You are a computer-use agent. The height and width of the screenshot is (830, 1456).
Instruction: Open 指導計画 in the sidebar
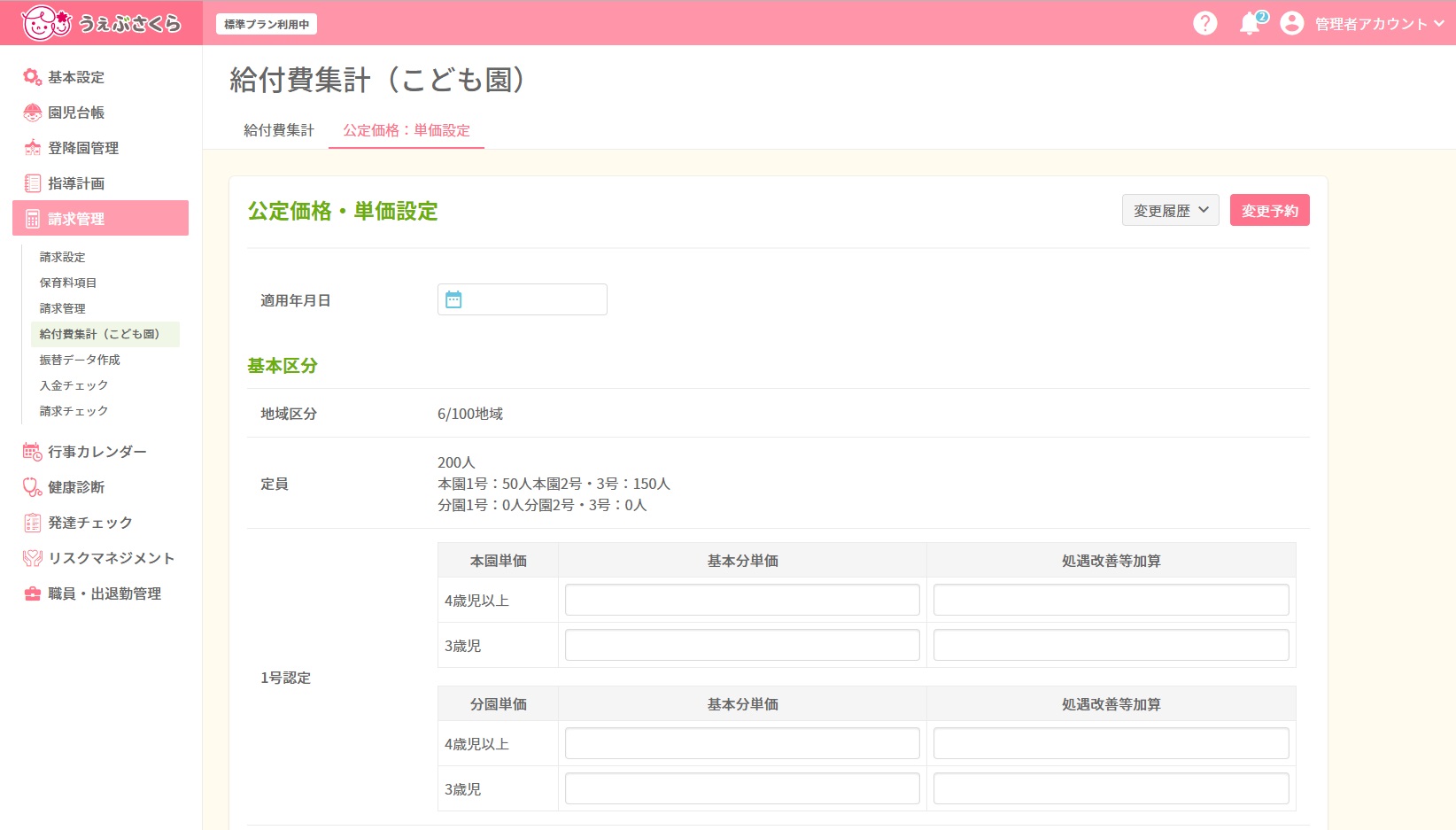coord(100,183)
